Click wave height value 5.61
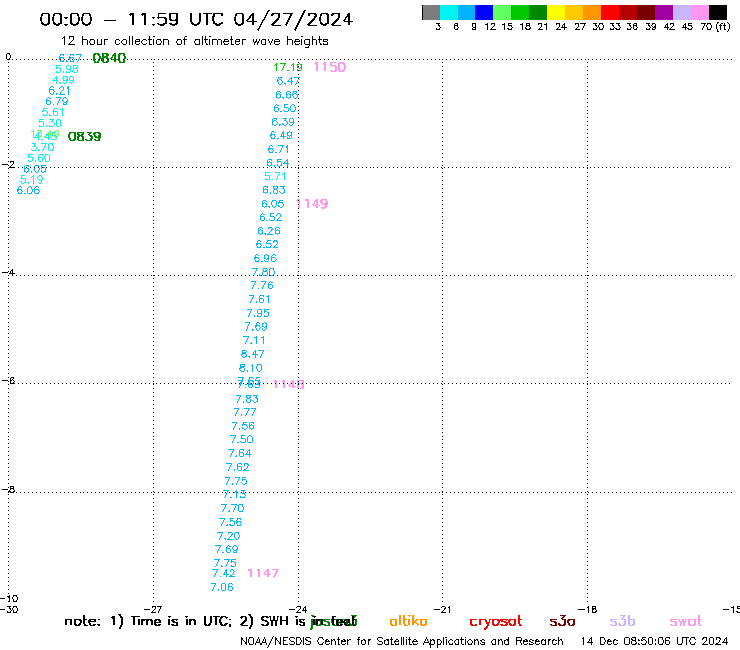This screenshot has height=650, width=740. (53, 112)
